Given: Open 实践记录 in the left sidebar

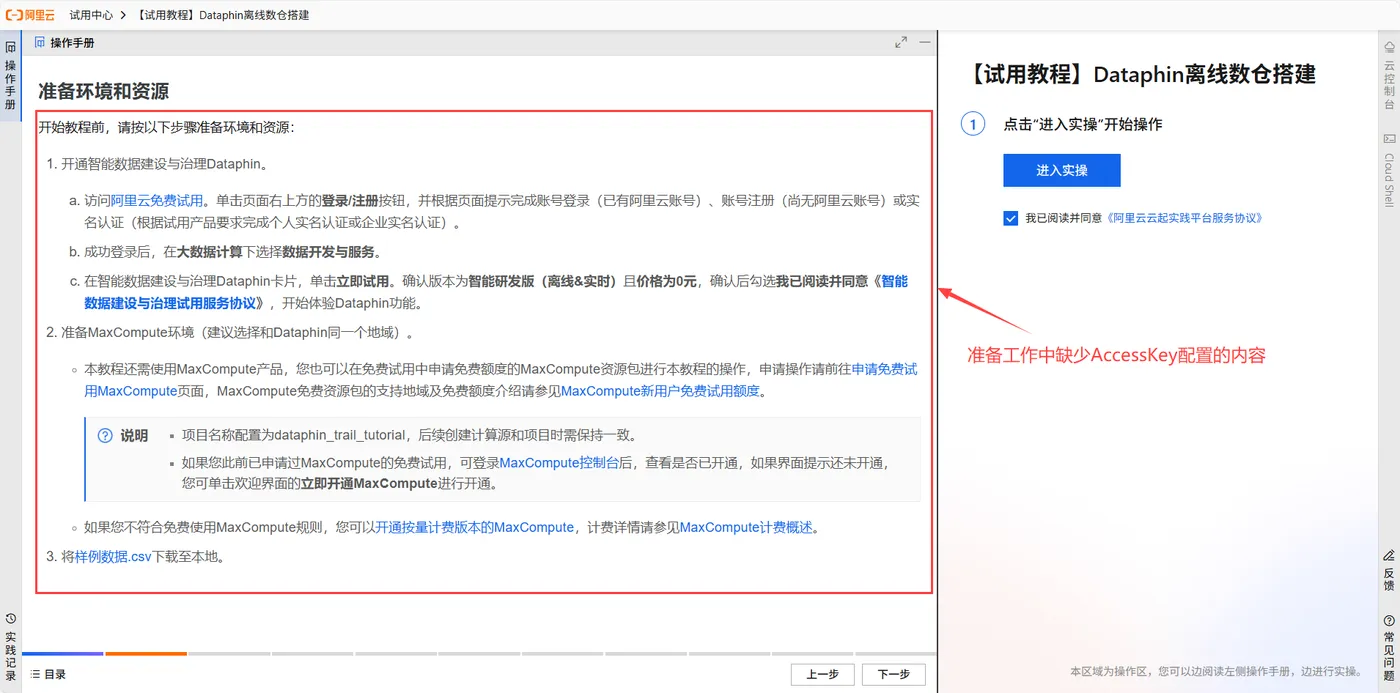Looking at the screenshot, I should tap(10, 648).
